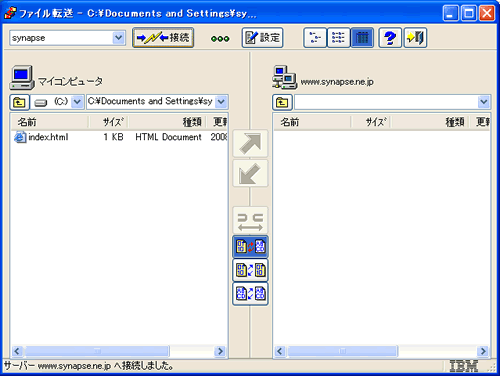
Task: Click the HTML Document type cell
Action: [168, 137]
